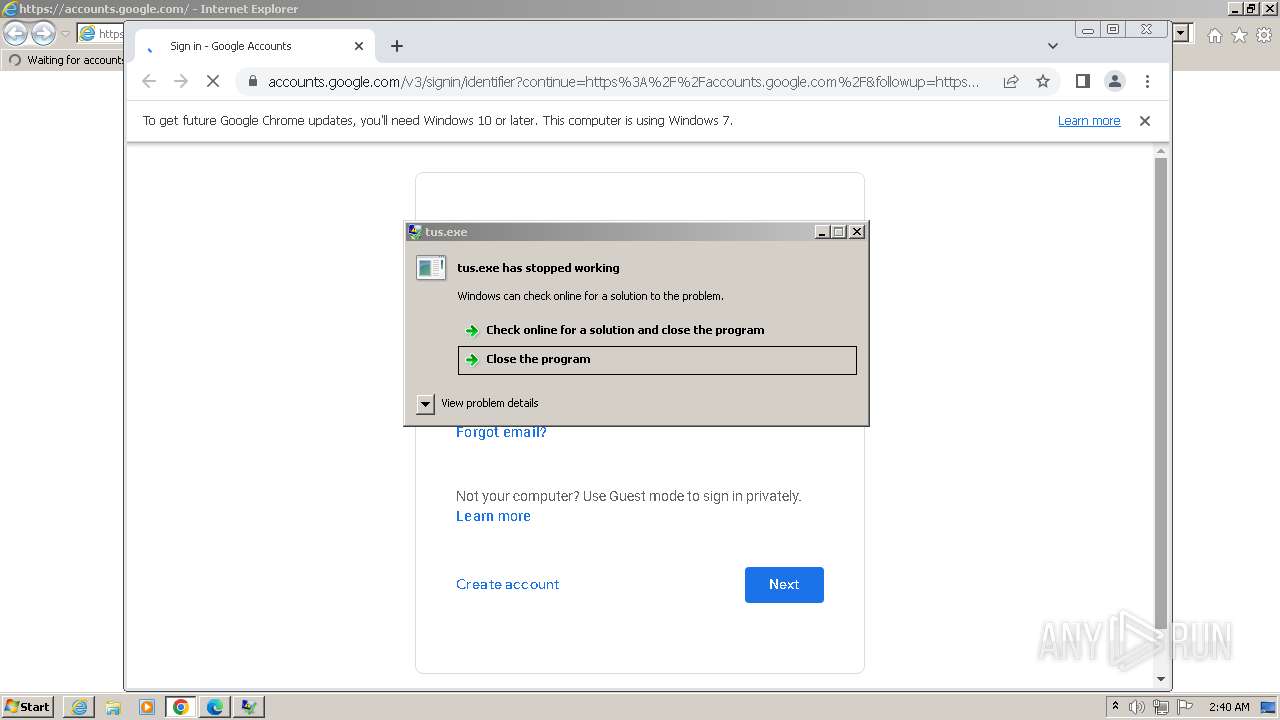The image size is (1280, 720).
Task: Choose Close the program
Action: tap(657, 360)
